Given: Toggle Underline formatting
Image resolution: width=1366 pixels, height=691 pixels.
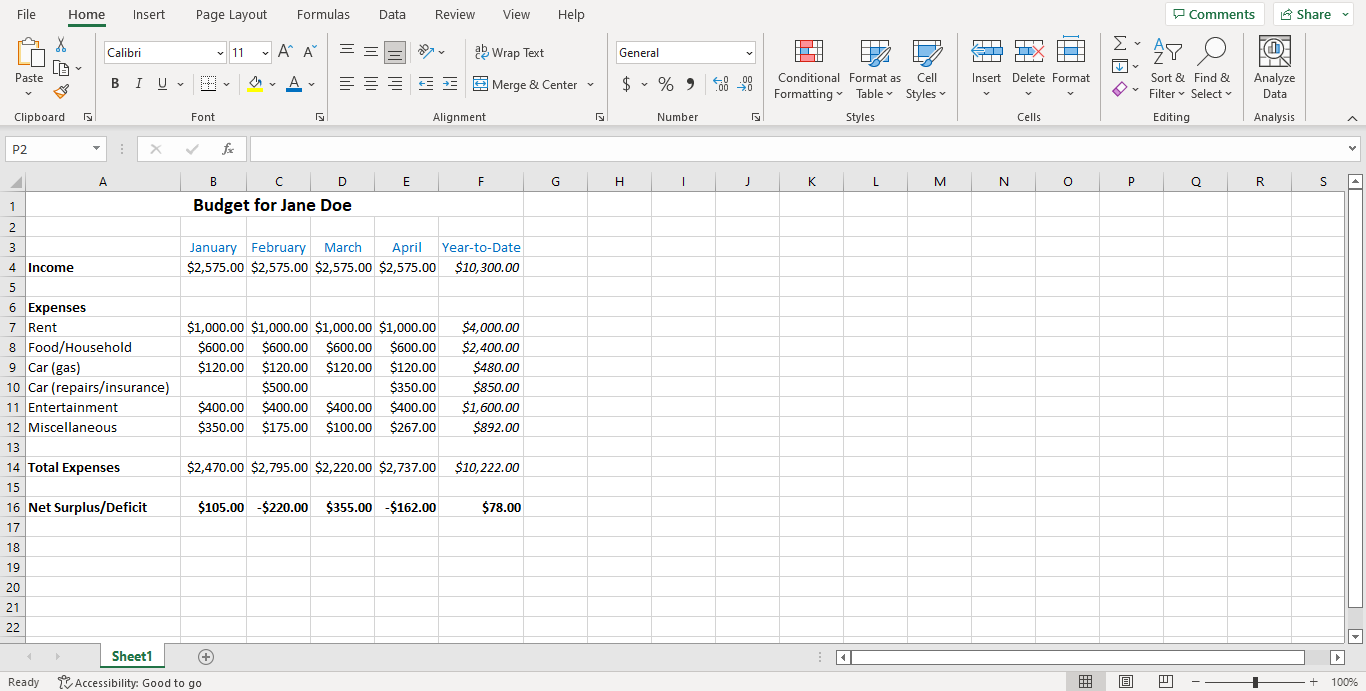Looking at the screenshot, I should click(x=163, y=84).
